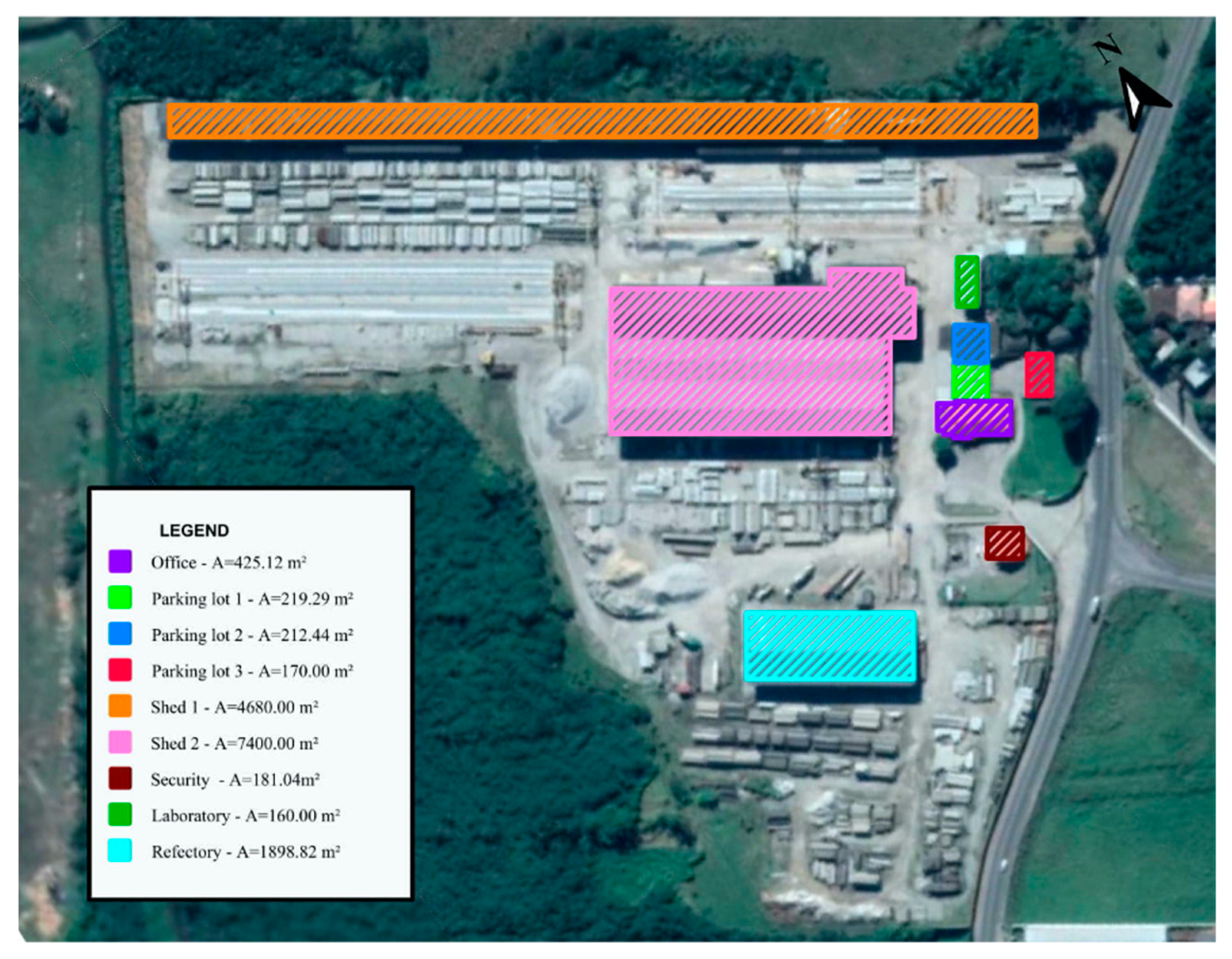
Task: Click the dark red Security legend swatch
Action: 119,778
